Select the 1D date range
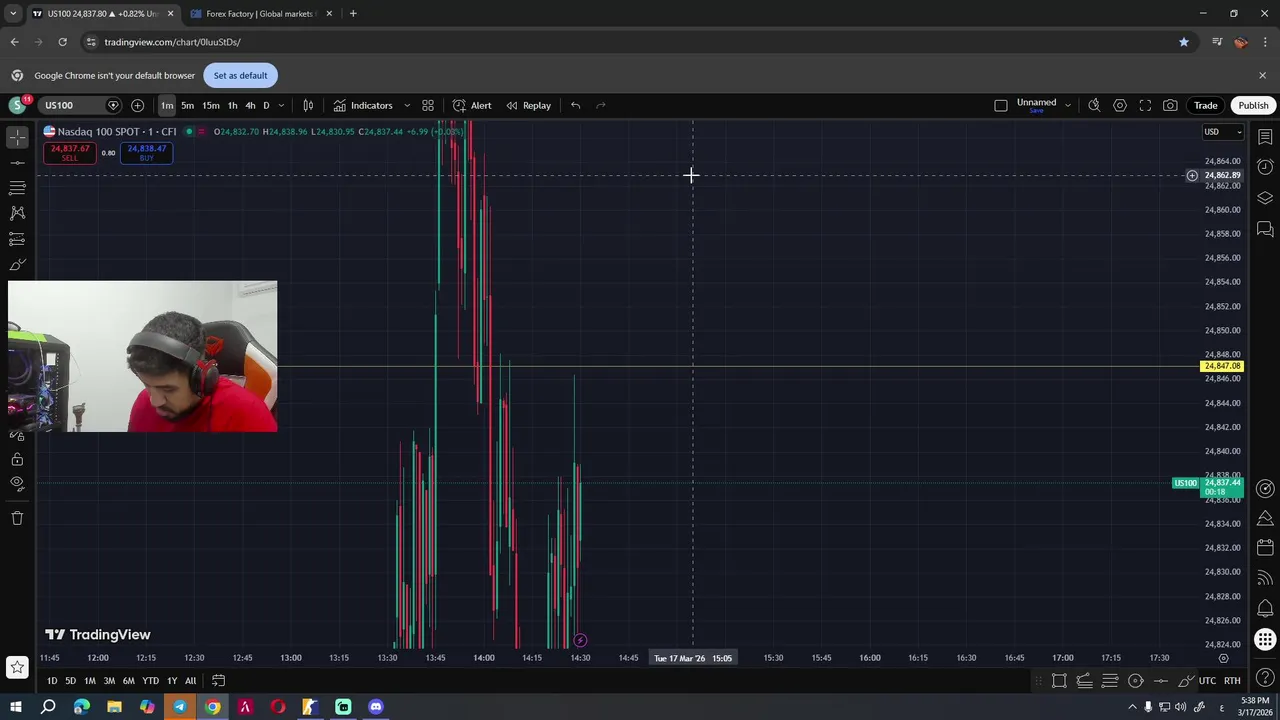1280x720 pixels. coord(52,681)
